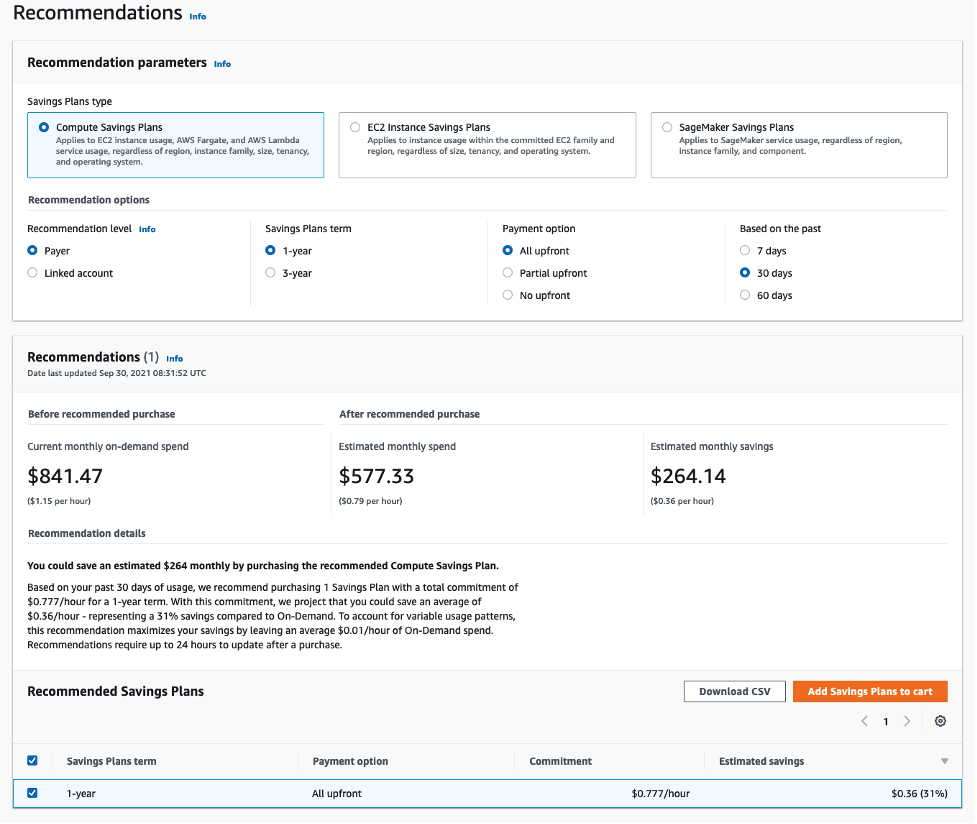The width and height of the screenshot is (977, 824).
Task: Click Download CSV button
Action: coord(734,691)
